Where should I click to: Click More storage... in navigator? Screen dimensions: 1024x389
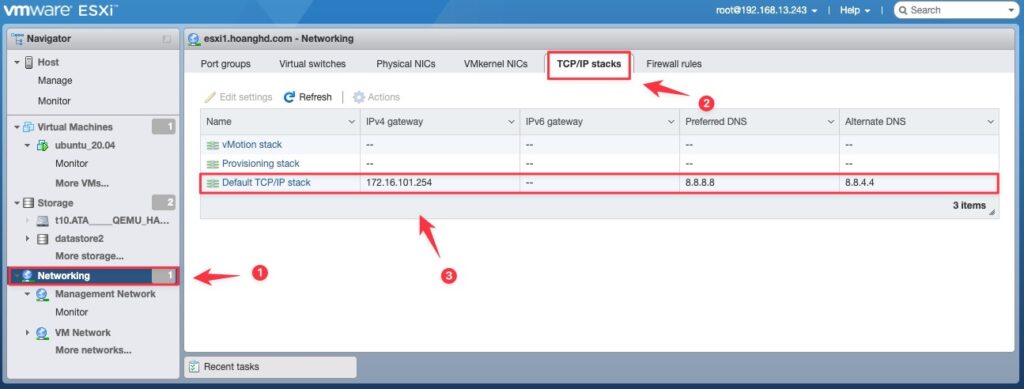[x=89, y=257]
